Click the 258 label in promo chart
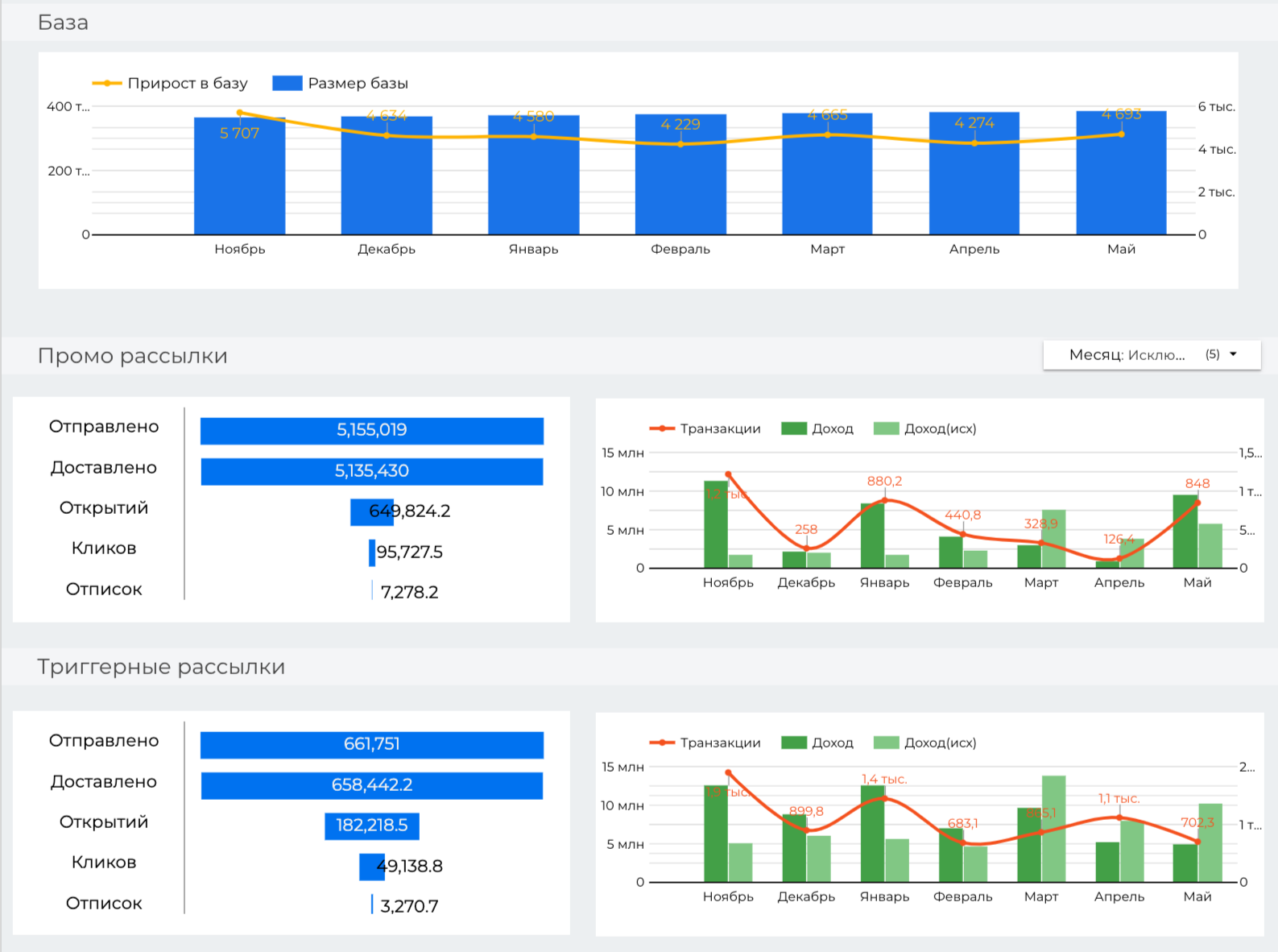This screenshot has width=1278, height=952. pos(806,529)
